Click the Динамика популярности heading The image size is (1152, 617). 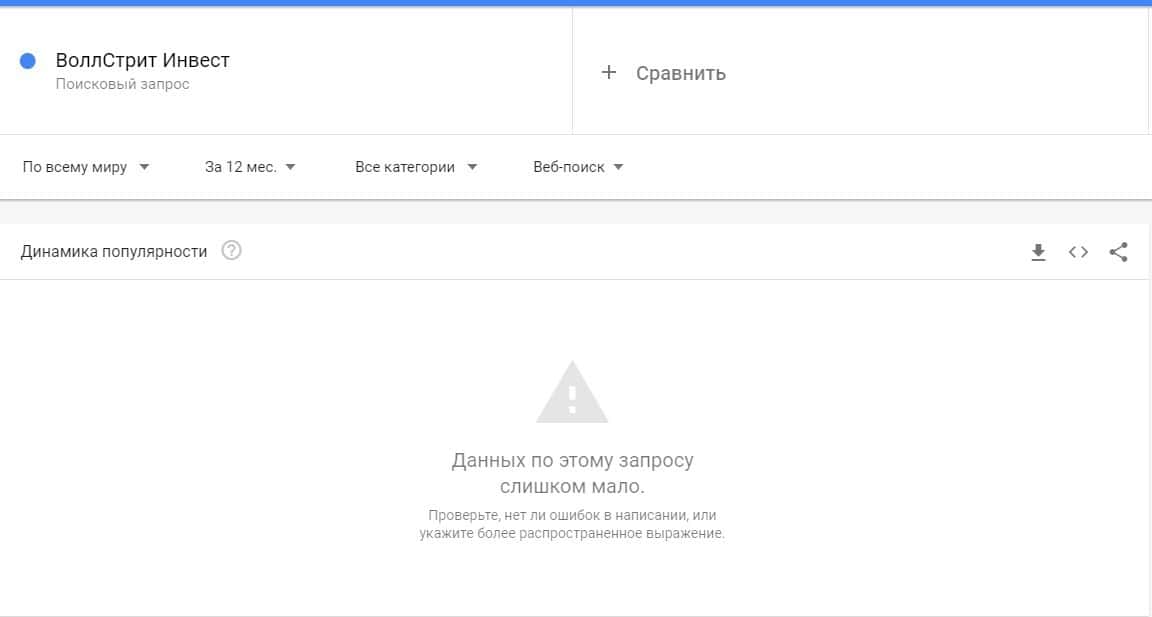[114, 252]
